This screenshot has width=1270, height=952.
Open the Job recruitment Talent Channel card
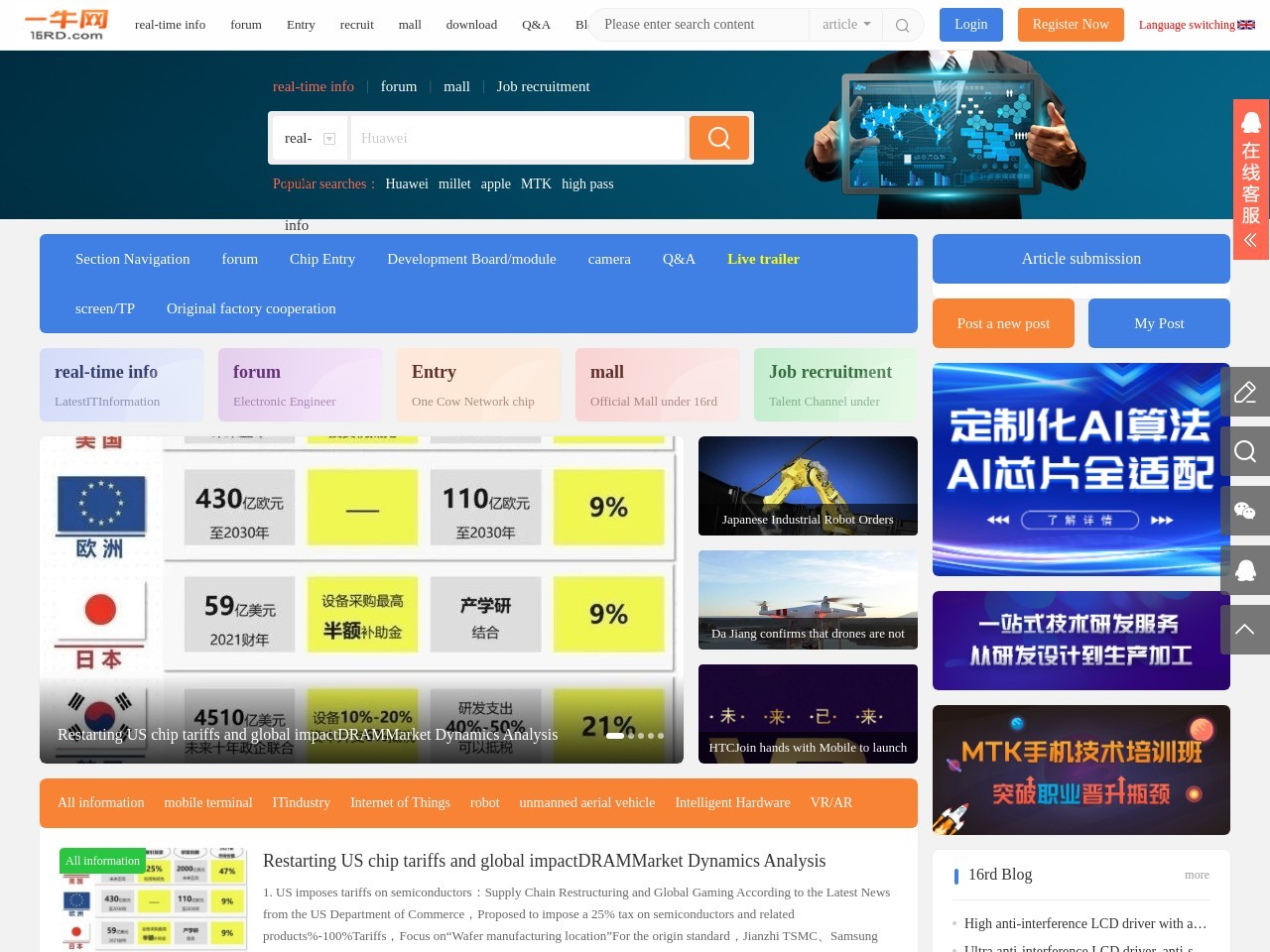click(835, 385)
